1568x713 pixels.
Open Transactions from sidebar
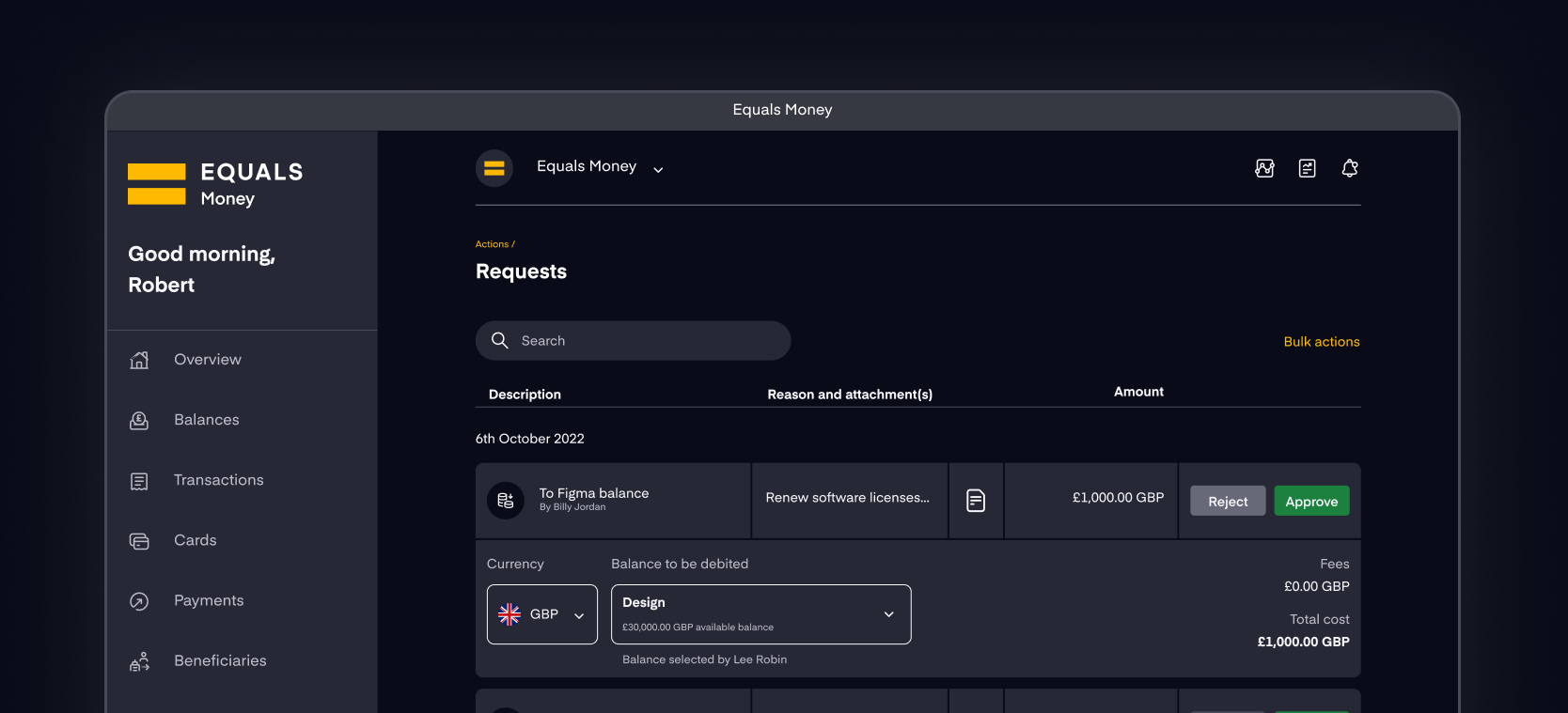[x=219, y=480]
